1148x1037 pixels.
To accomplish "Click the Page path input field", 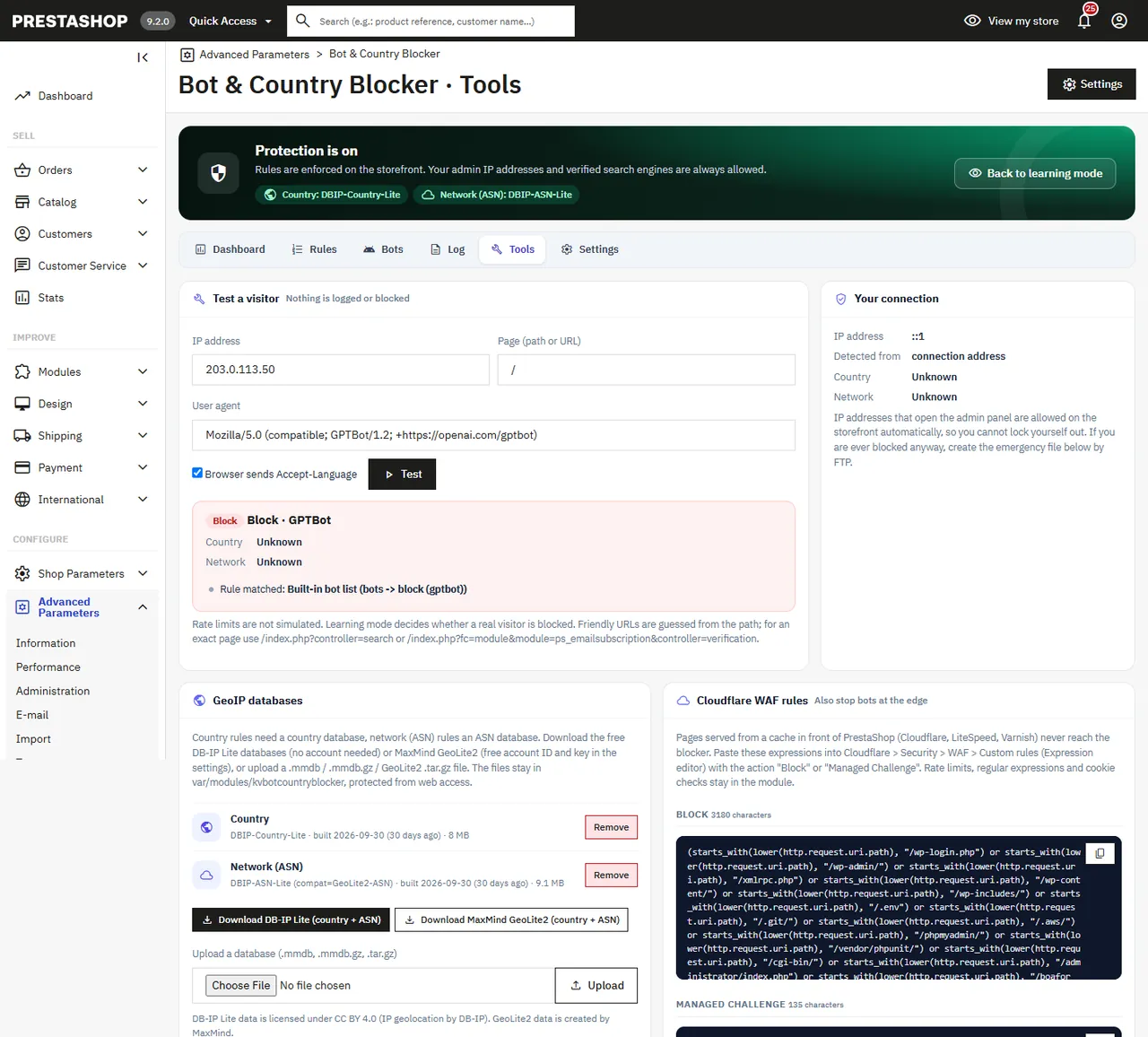I will (x=647, y=370).
